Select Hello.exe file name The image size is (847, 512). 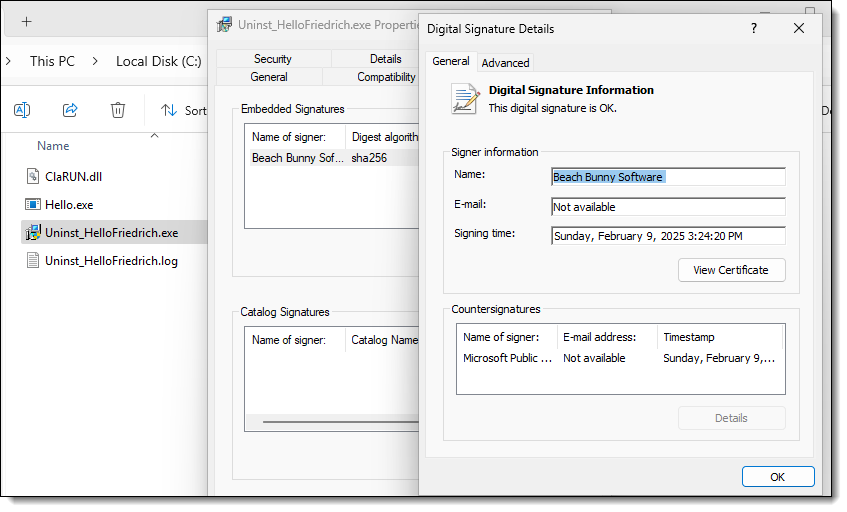69,205
